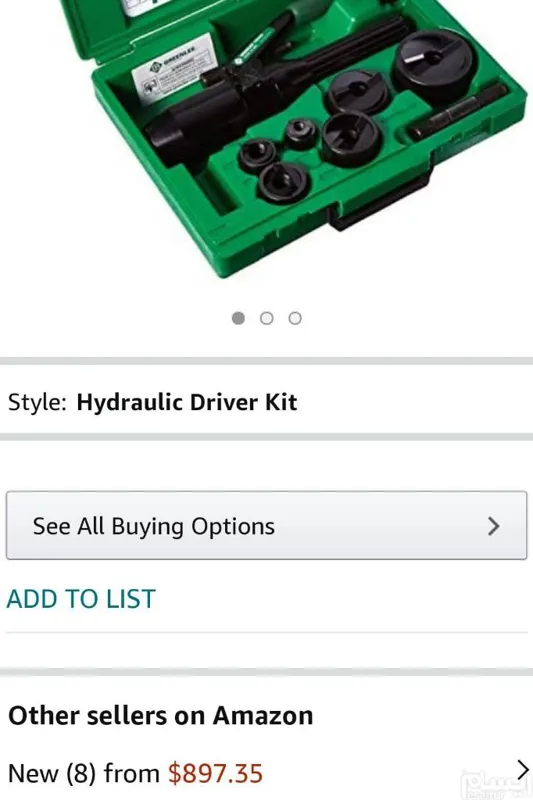The image size is (533, 800).
Task: Tap the chevron inside See All Buying Options
Action: coord(493,526)
